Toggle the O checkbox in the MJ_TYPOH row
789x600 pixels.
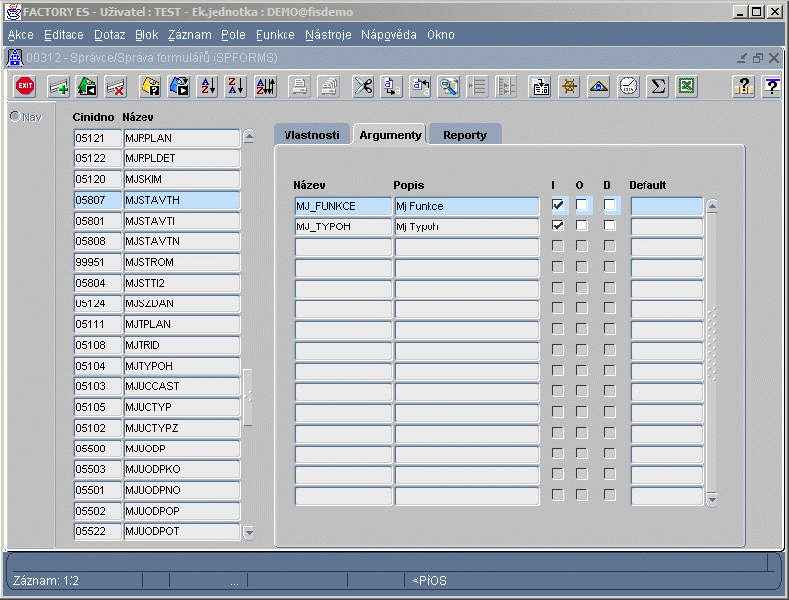pos(582,226)
